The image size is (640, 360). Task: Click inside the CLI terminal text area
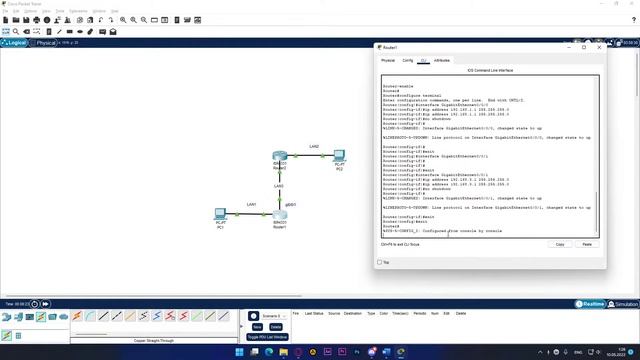tap(488, 156)
